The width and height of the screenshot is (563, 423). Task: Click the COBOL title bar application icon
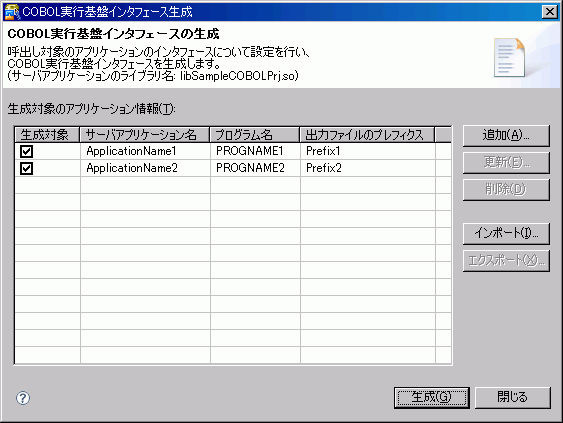pyautogui.click(x=11, y=12)
